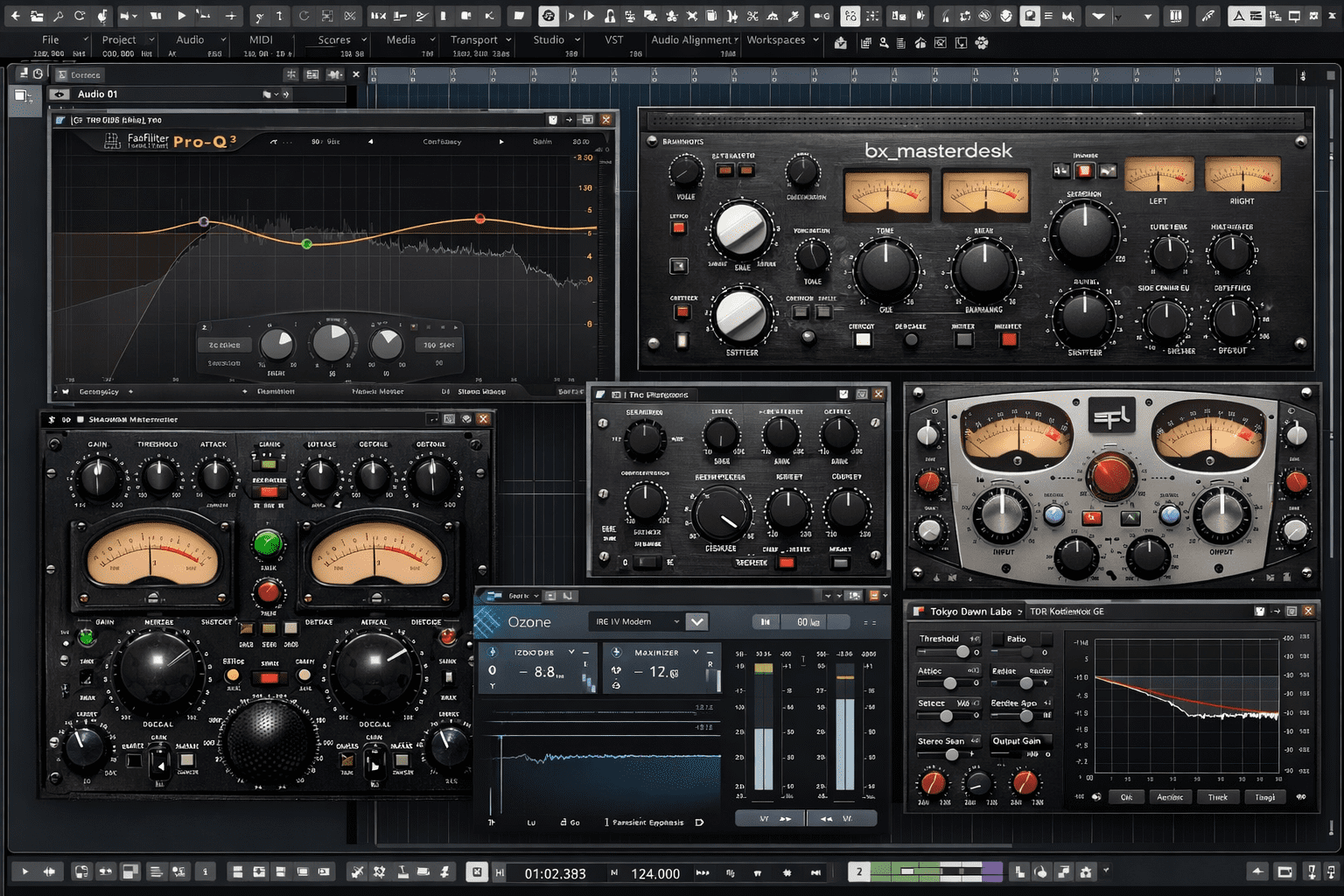This screenshot has height=896, width=1344.
Task: Click the 01:02.383 time display
Action: [555, 873]
